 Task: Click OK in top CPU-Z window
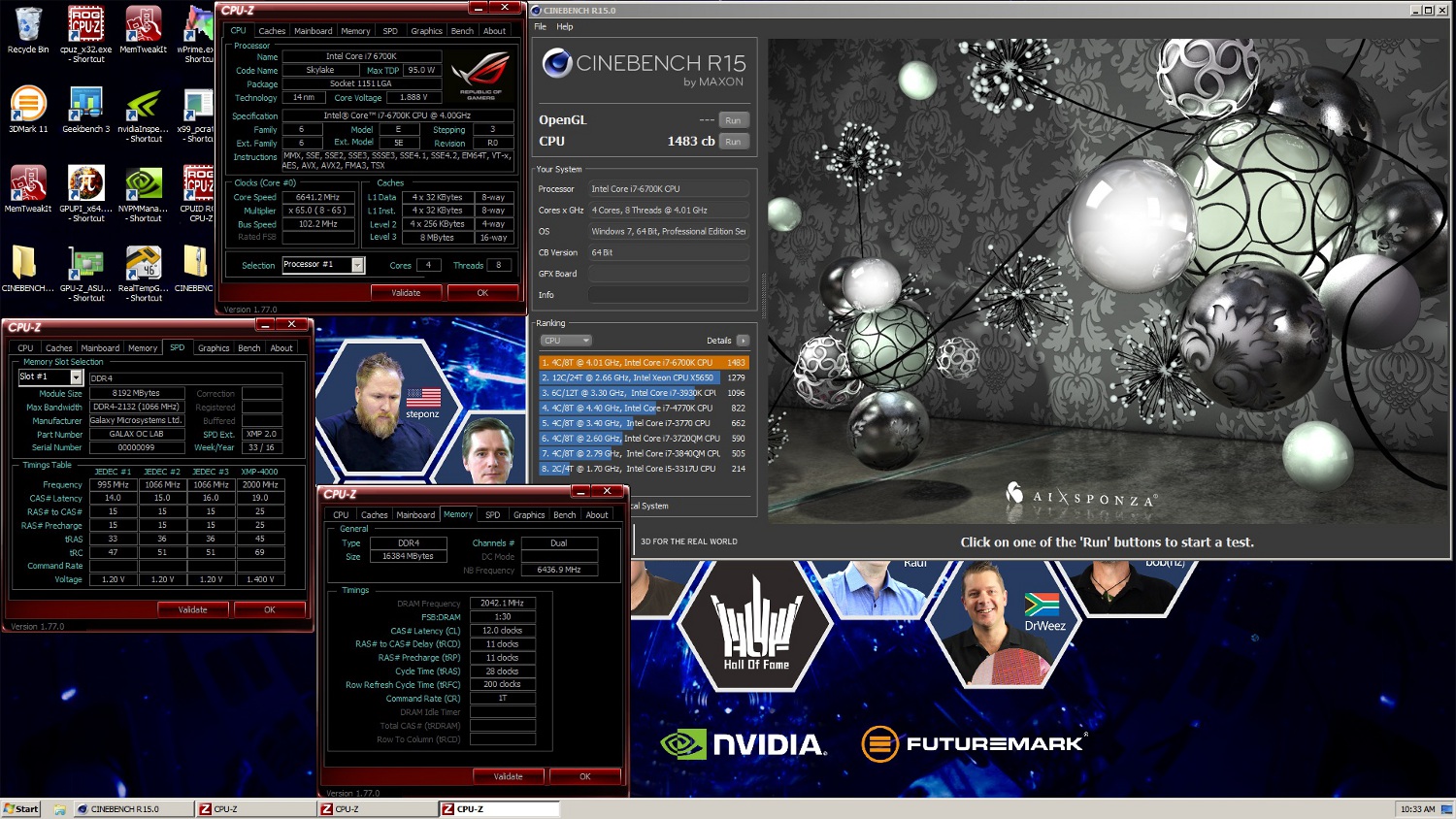[x=482, y=292]
